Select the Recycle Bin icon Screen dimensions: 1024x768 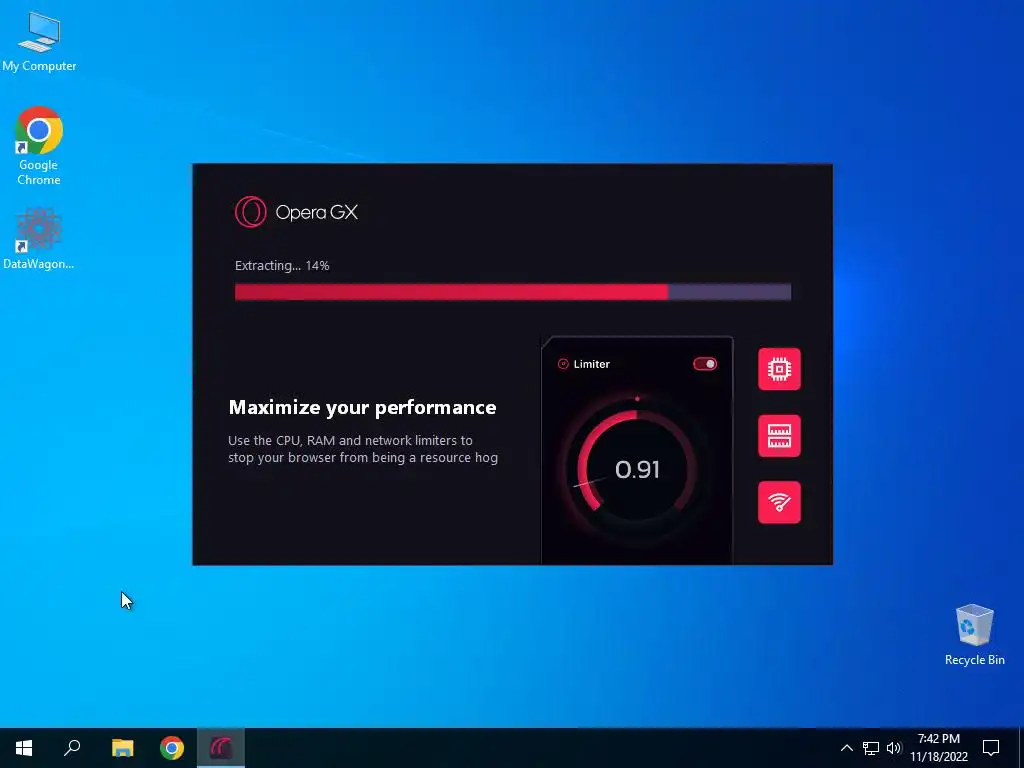pos(974,635)
